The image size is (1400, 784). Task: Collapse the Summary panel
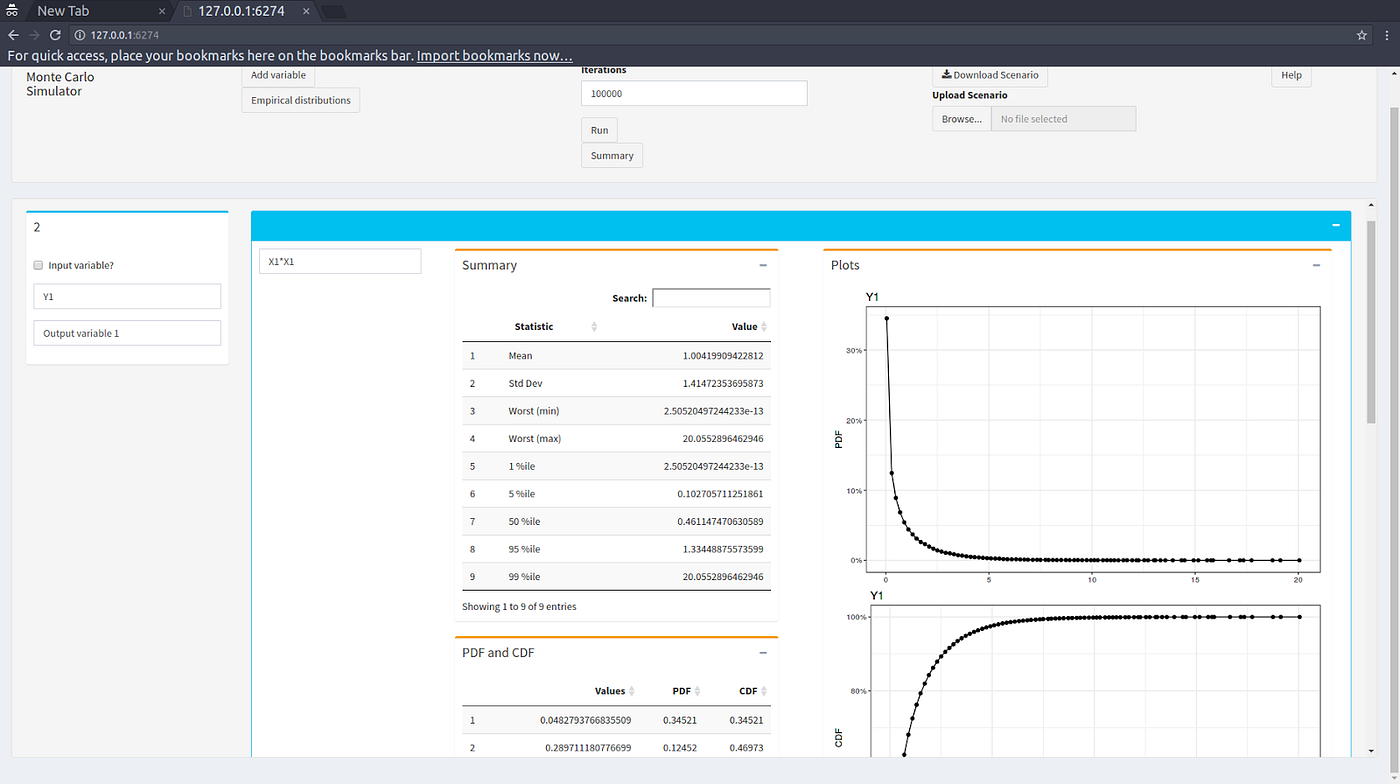pos(763,265)
